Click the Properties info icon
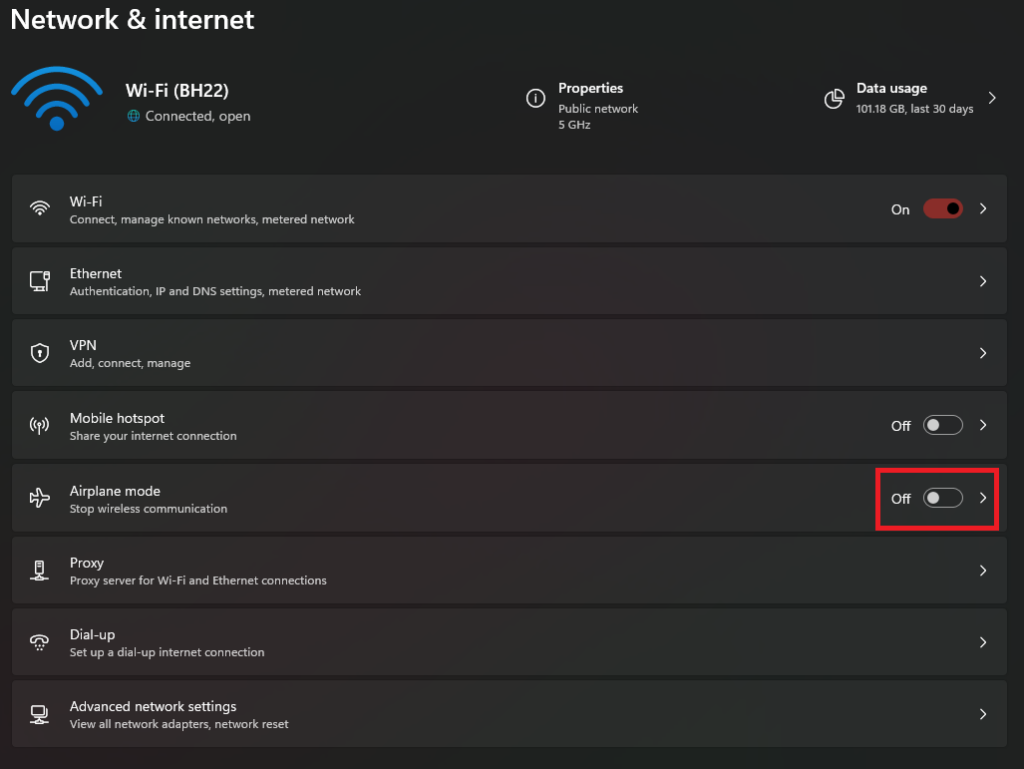The image size is (1024, 769). 537,98
